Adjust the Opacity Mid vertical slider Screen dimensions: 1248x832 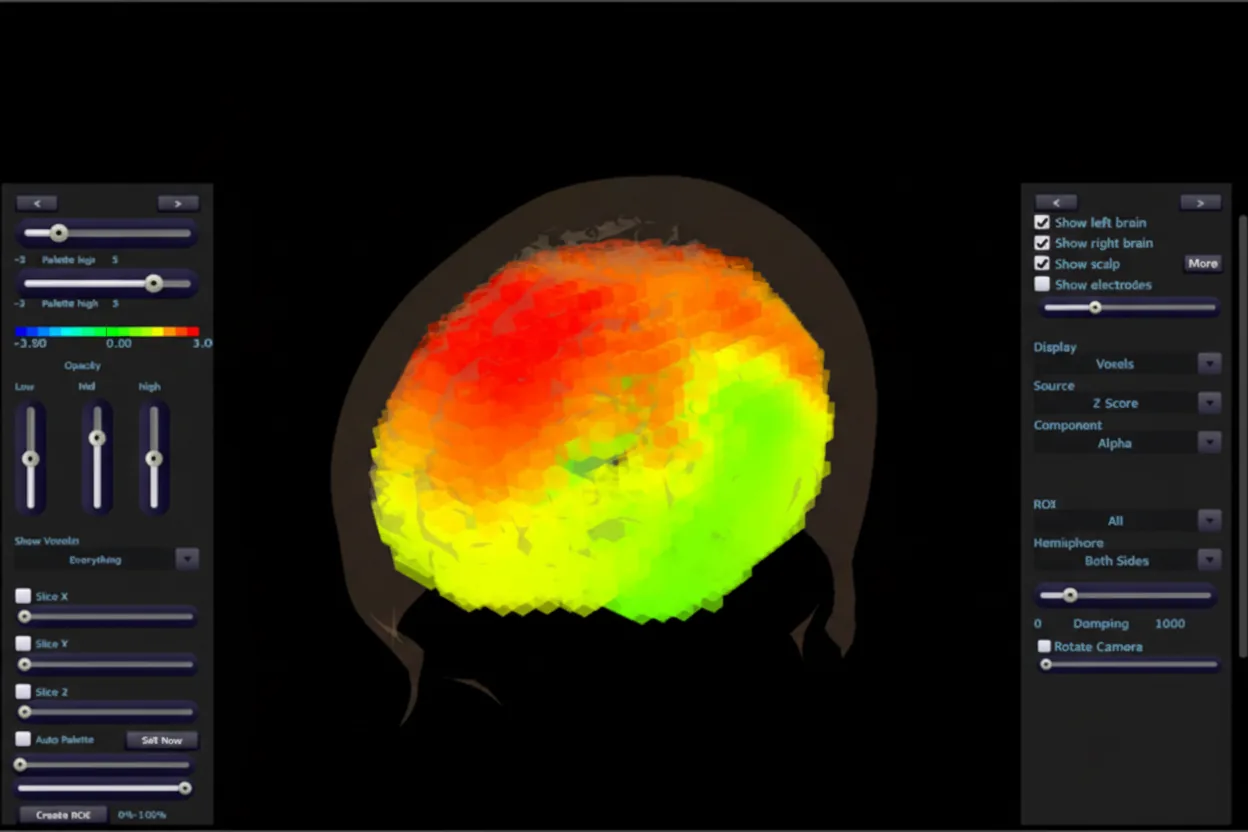click(x=97, y=457)
